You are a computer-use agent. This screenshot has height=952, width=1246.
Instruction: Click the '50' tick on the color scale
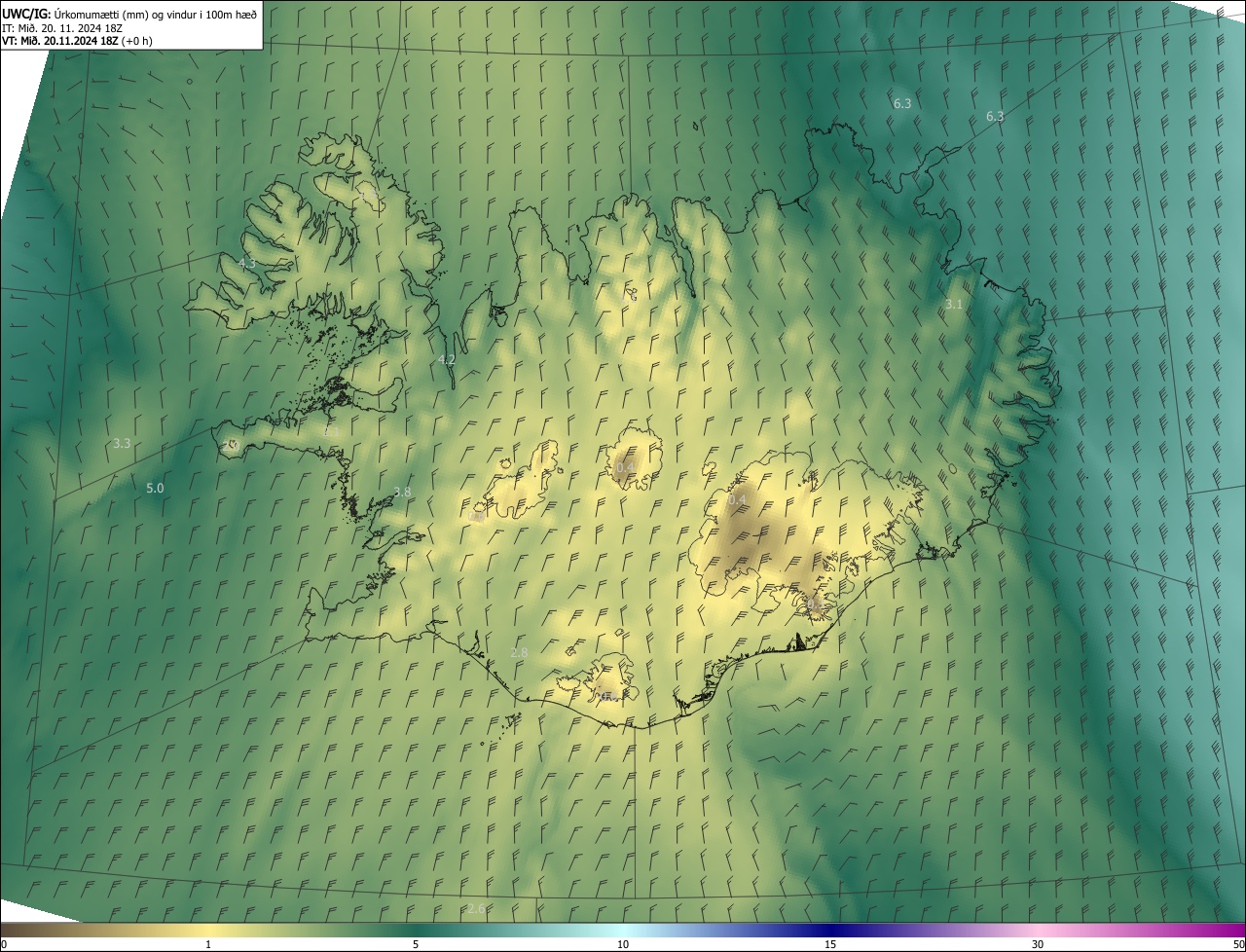[1238, 944]
